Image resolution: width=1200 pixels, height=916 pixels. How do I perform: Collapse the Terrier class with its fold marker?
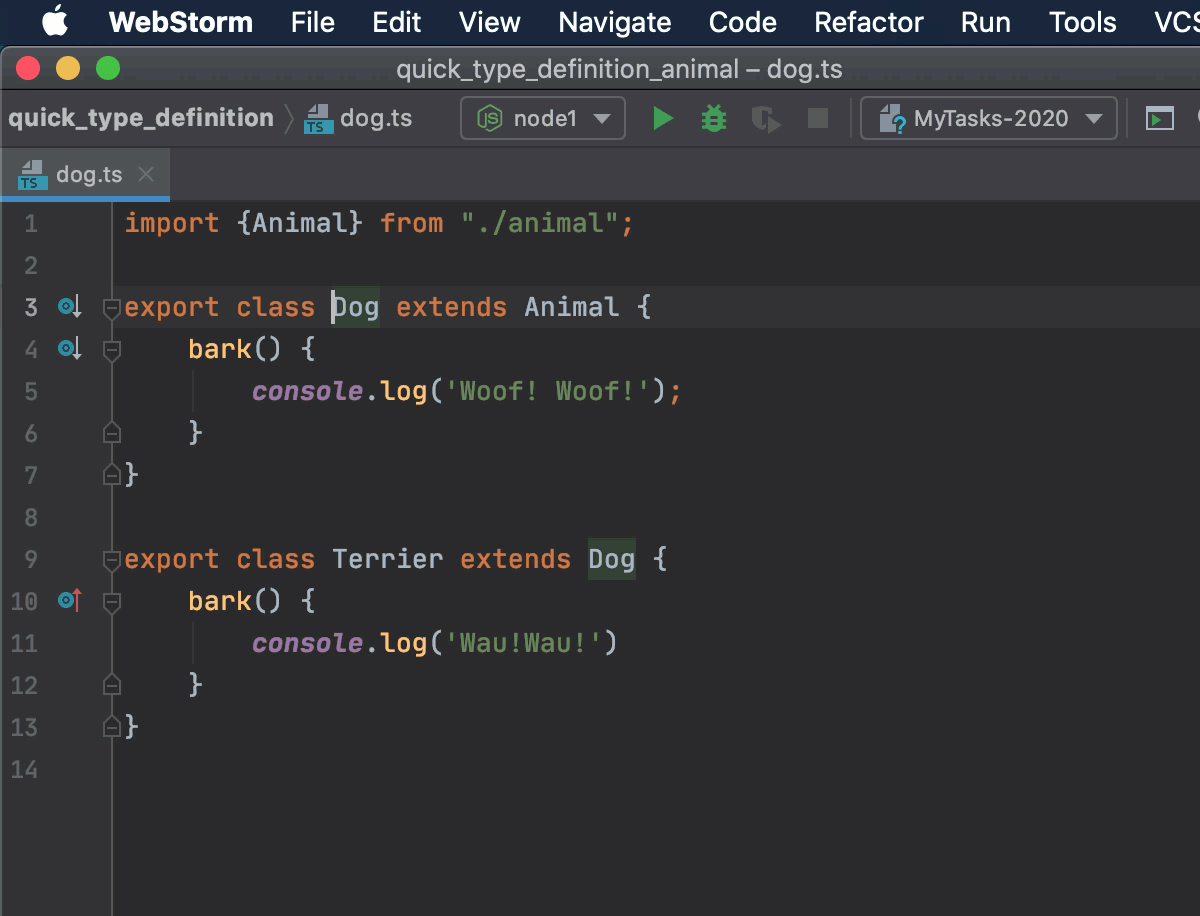(110, 559)
